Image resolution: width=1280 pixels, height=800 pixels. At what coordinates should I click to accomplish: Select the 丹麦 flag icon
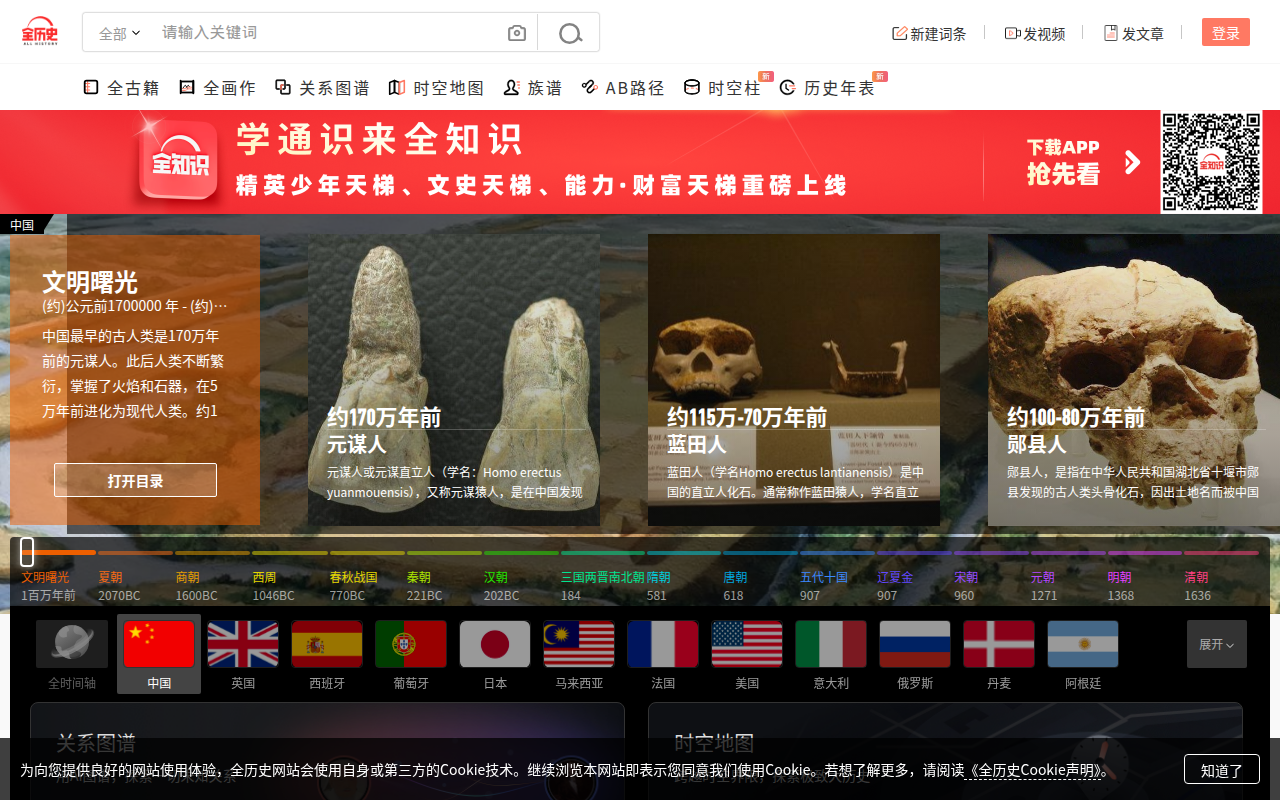point(999,644)
